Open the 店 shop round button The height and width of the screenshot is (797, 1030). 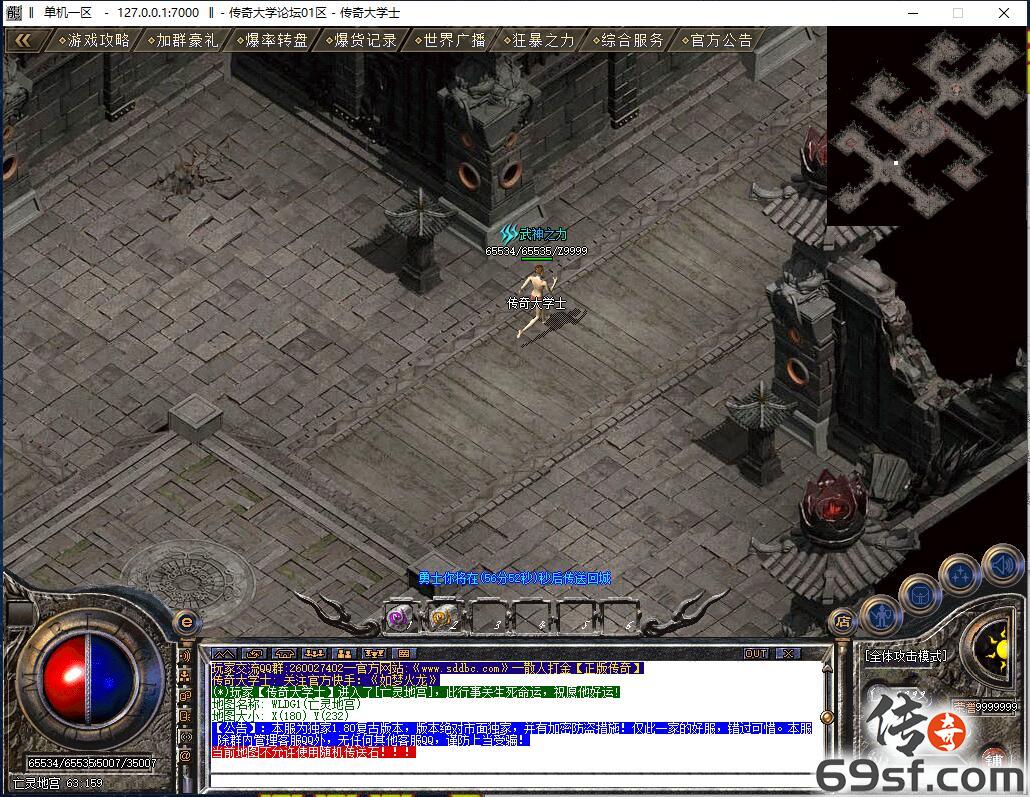[x=843, y=621]
